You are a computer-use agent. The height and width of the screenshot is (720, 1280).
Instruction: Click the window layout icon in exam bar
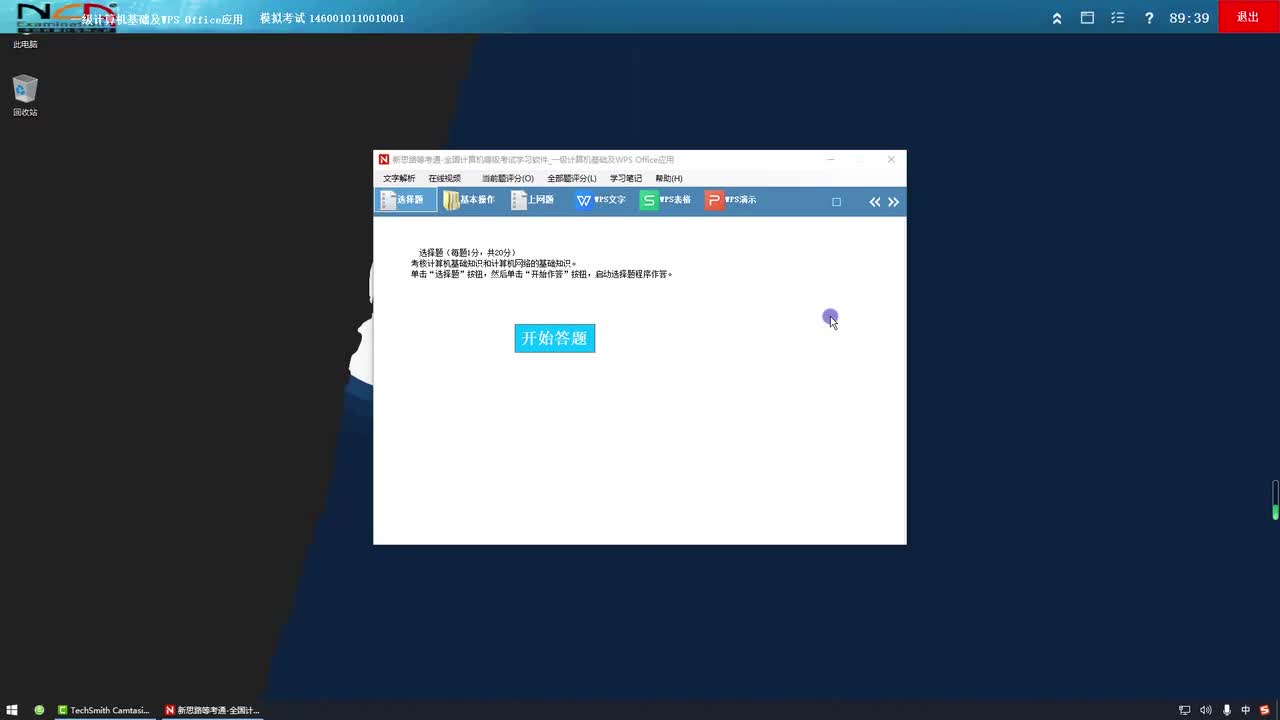(1087, 18)
